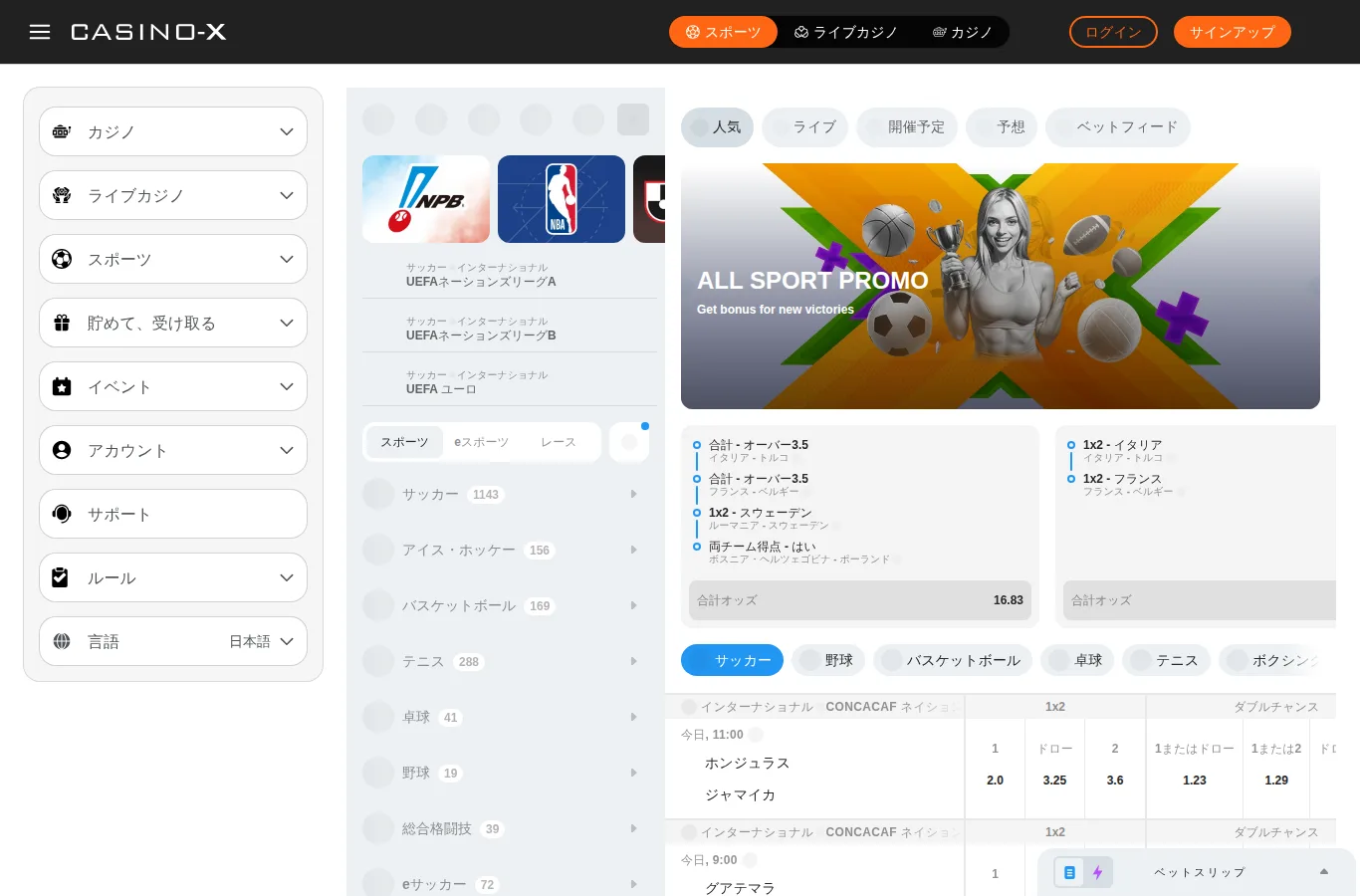Select the バスケットボール sport chip
Screen dimensions: 1360x896
tap(953, 660)
